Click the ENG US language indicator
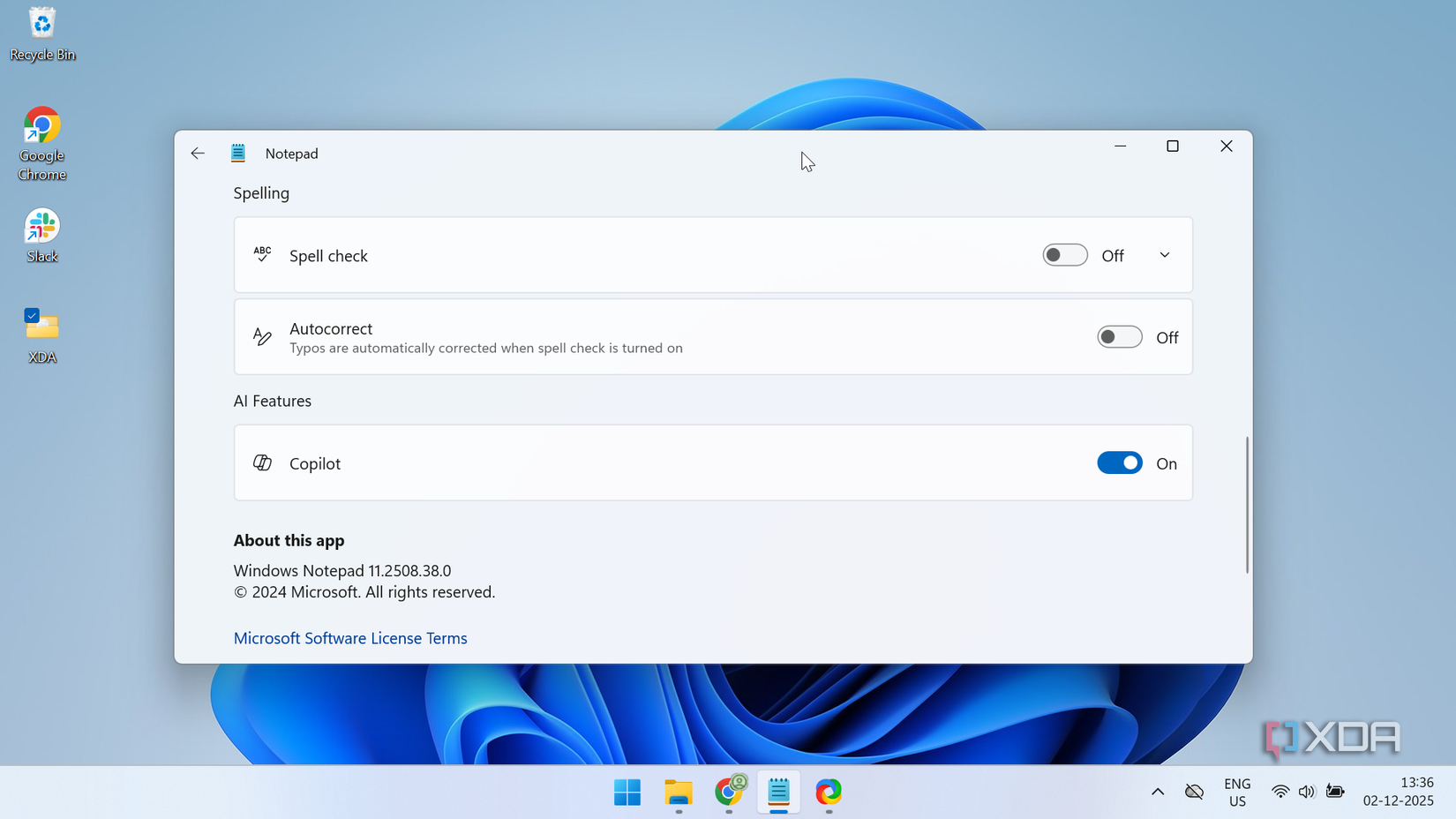 (x=1237, y=793)
